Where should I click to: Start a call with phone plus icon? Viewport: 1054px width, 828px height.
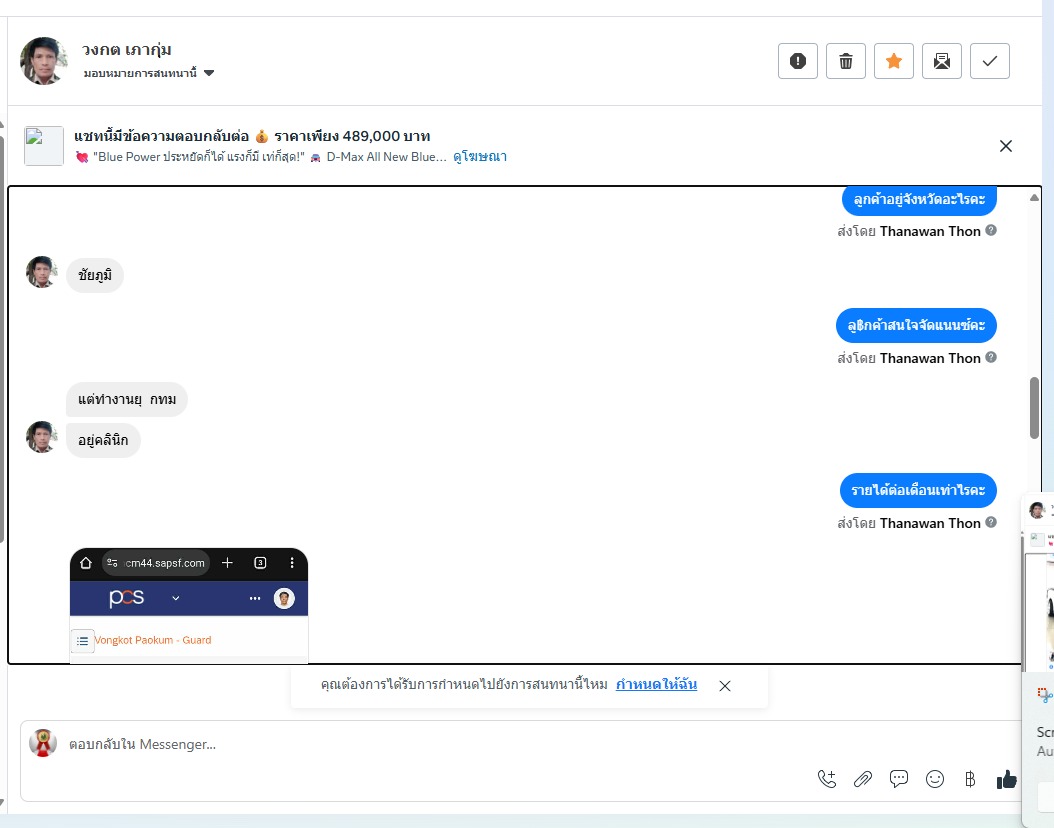pyautogui.click(x=827, y=779)
